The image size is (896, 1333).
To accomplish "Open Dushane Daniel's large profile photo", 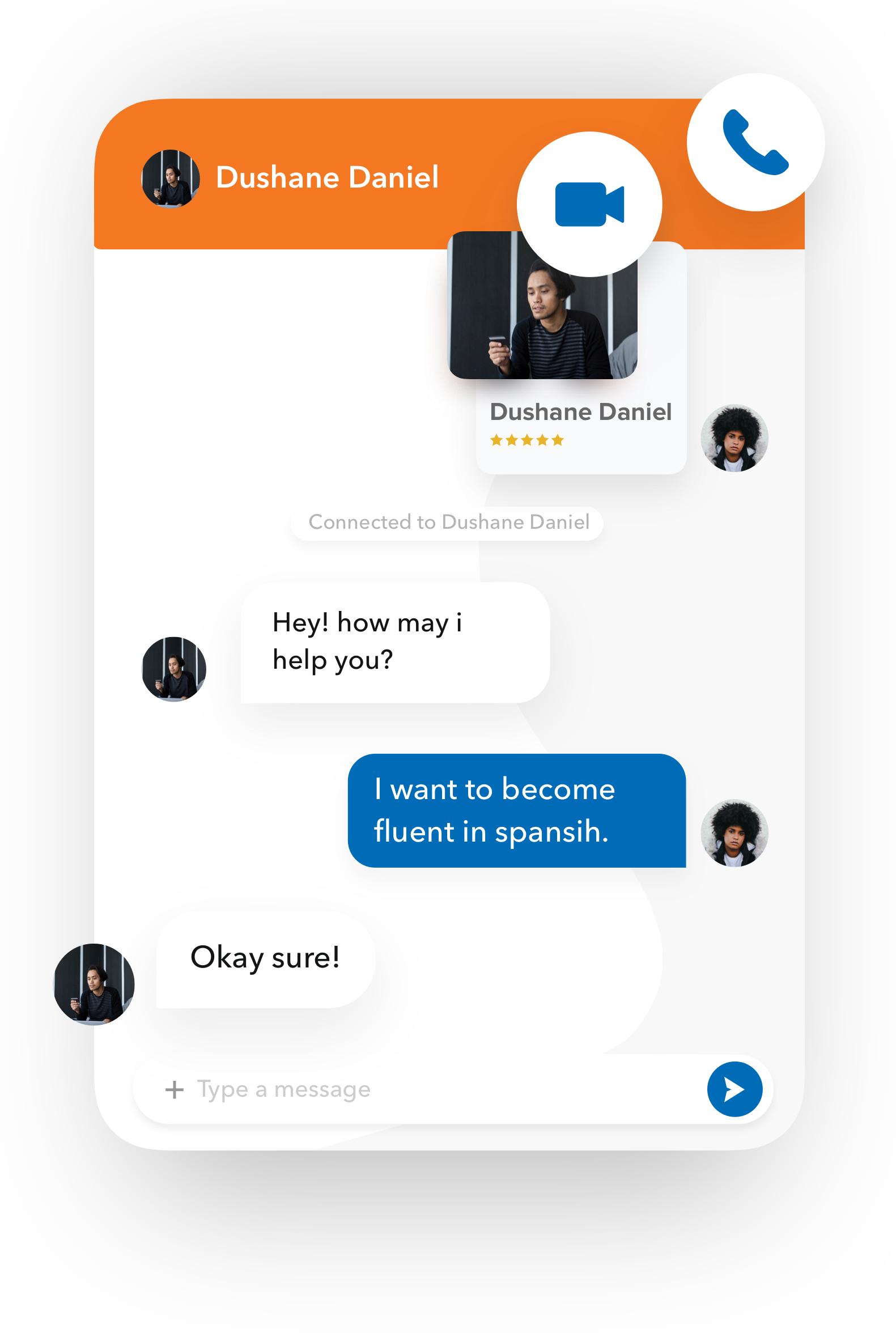I will [542, 304].
